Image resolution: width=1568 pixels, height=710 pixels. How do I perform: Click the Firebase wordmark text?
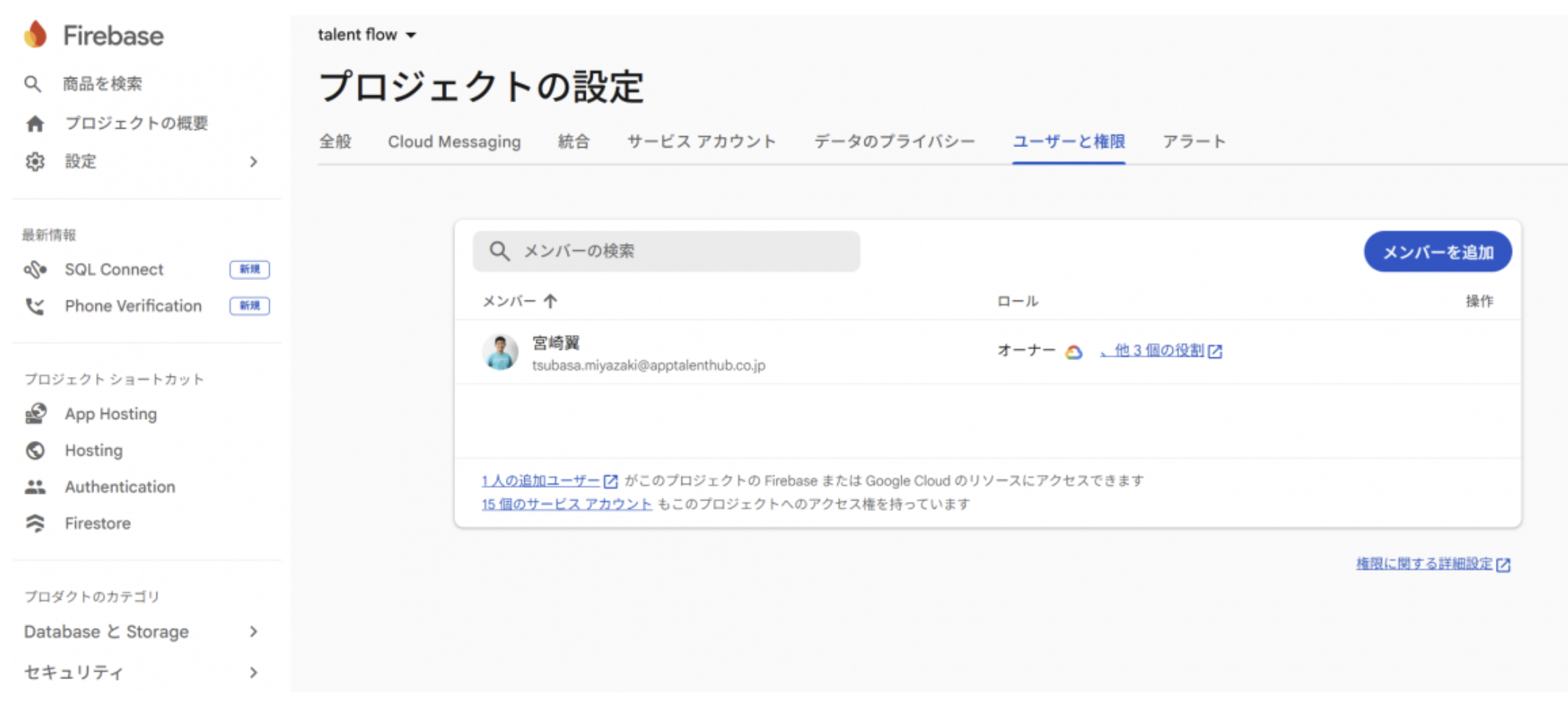tap(113, 35)
